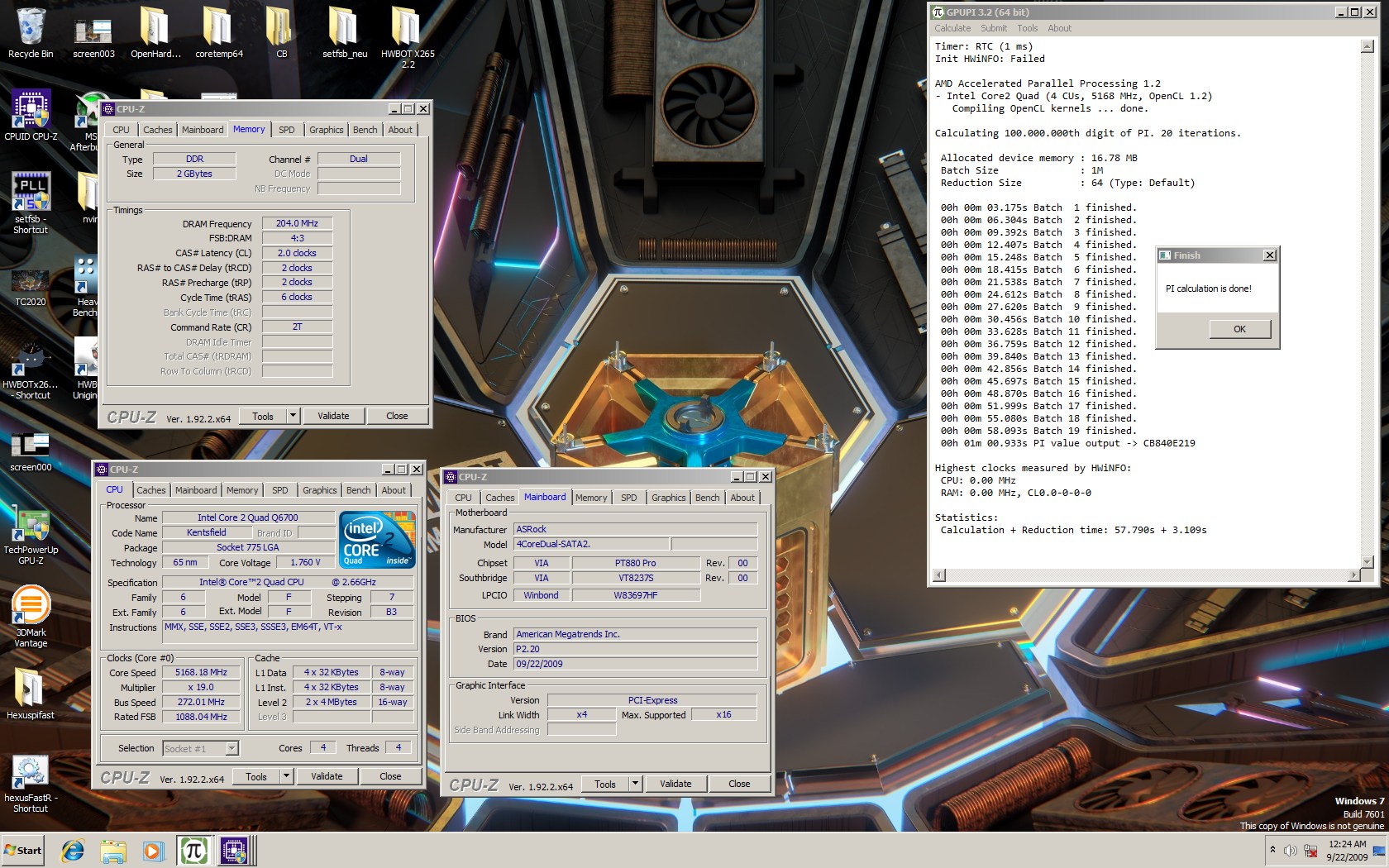The image size is (1389, 868).
Task: Open the OpenHard... folder on desktop
Action: 155,33
